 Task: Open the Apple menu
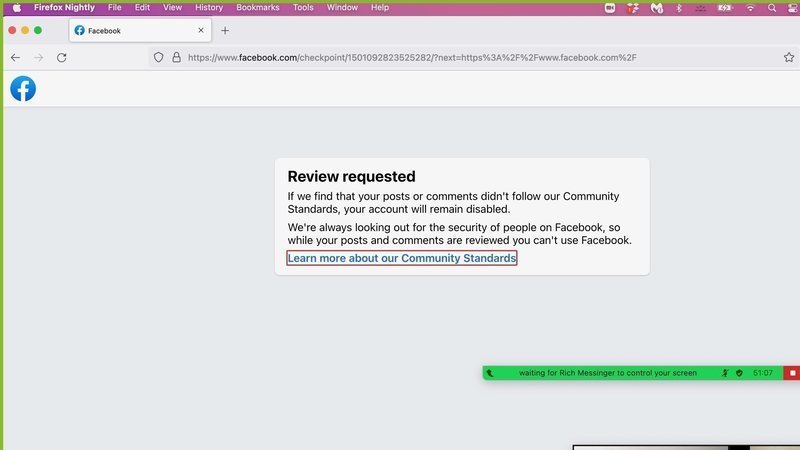pyautogui.click(x=16, y=7)
